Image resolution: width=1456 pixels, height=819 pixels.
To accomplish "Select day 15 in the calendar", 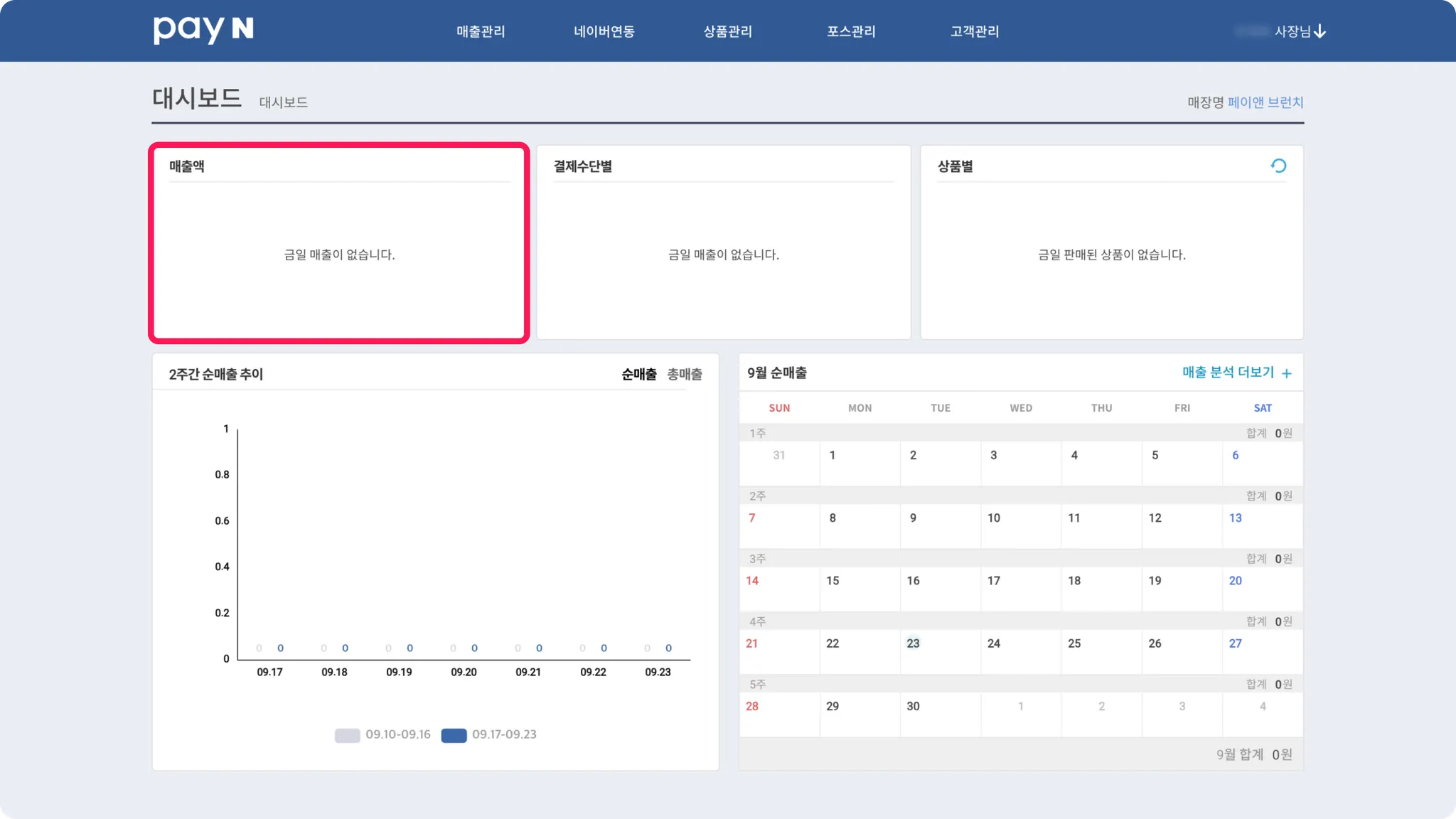I will pyautogui.click(x=833, y=581).
